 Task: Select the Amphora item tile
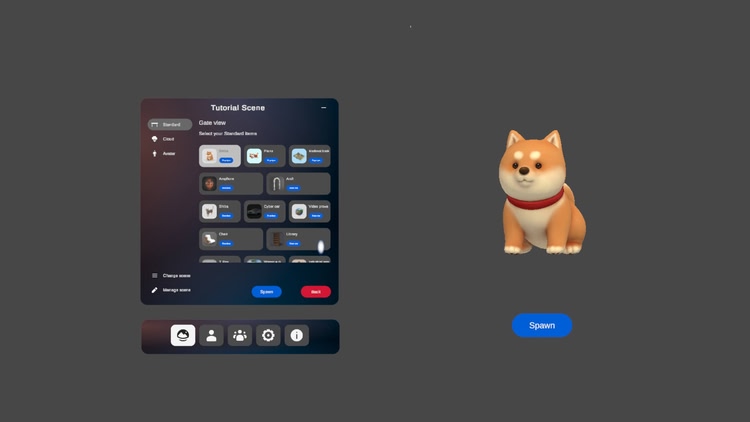pyautogui.click(x=231, y=184)
